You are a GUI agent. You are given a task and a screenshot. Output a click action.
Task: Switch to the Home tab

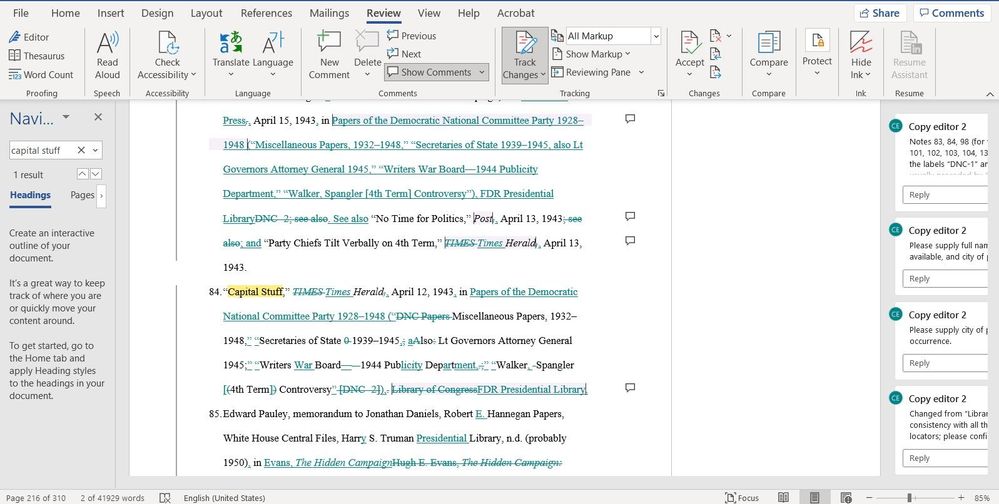(x=66, y=13)
